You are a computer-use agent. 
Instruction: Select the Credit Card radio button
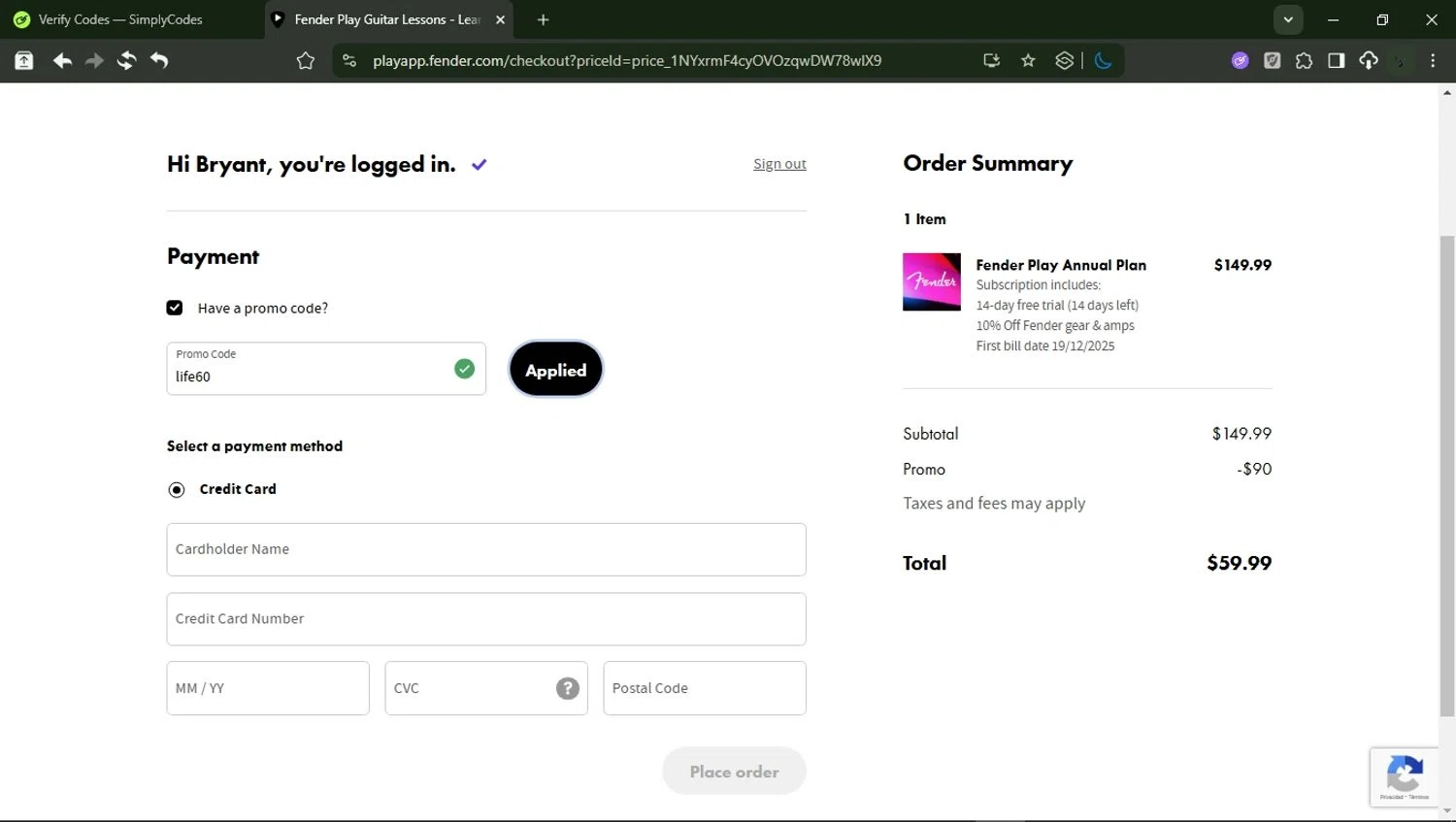(x=177, y=489)
